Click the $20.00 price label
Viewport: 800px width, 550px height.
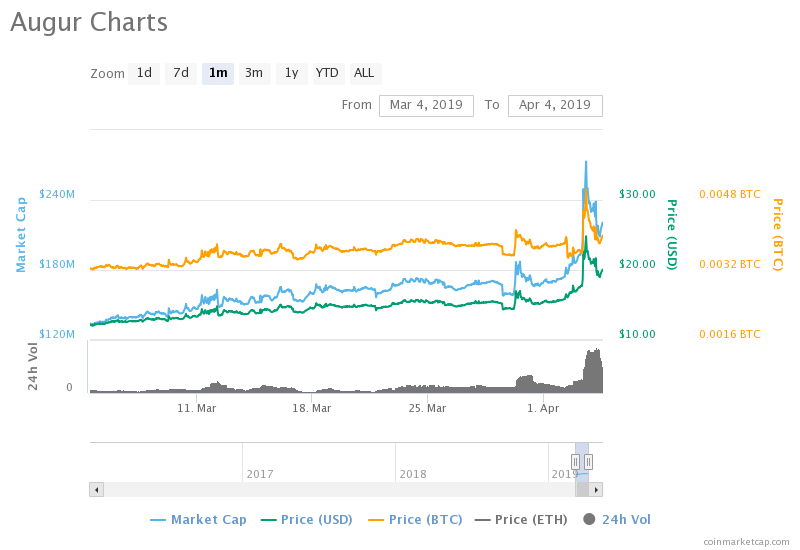(637, 264)
